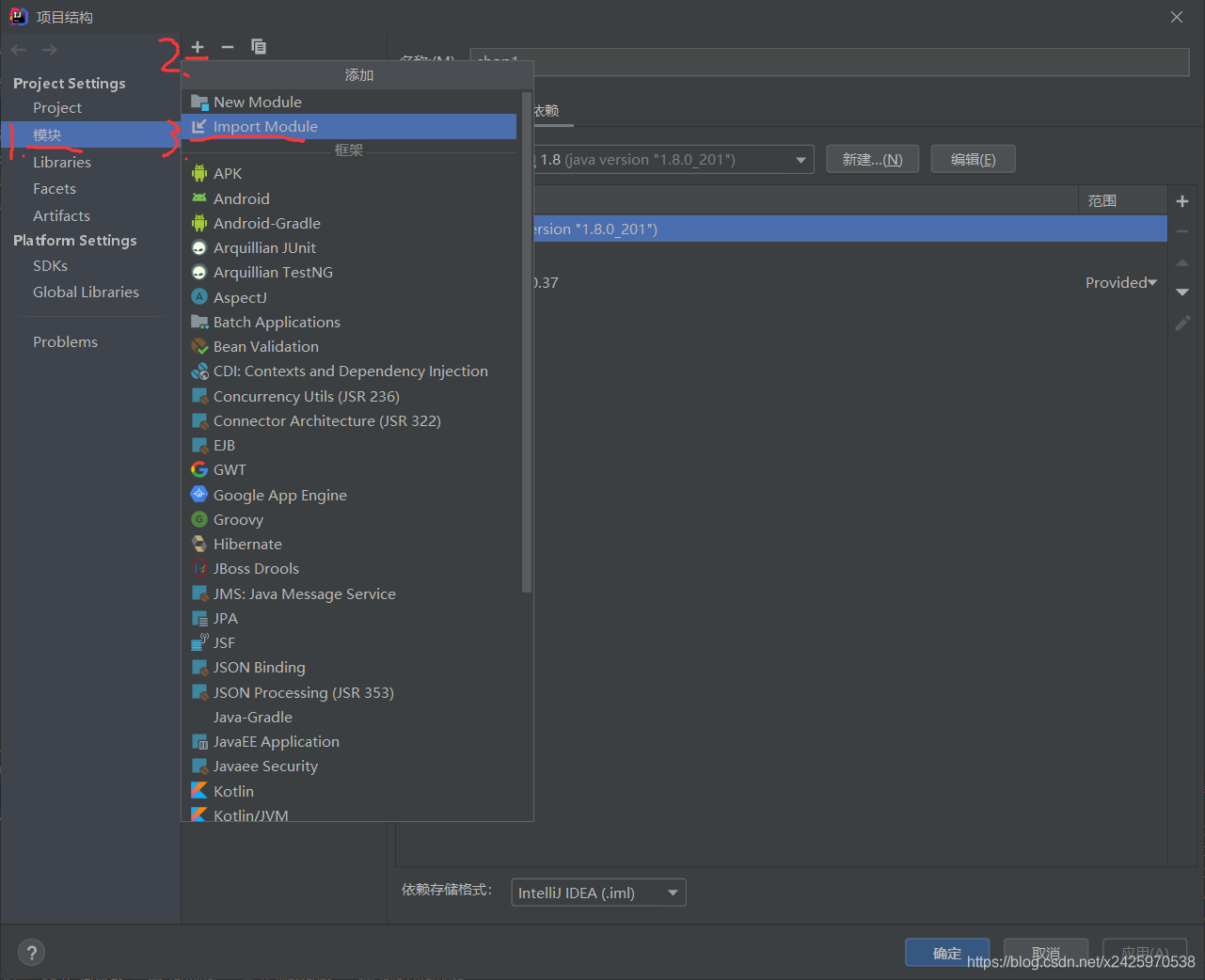Open the Provided scope dropdown
This screenshot has width=1205, height=980.
[x=1120, y=282]
